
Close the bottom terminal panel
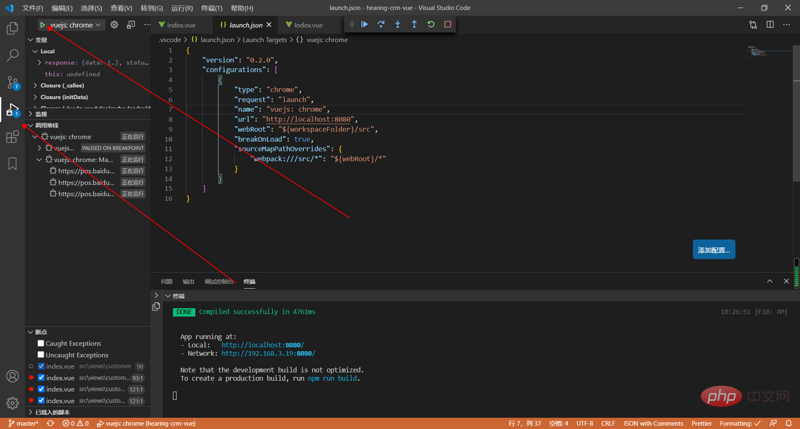pyautogui.click(x=786, y=281)
